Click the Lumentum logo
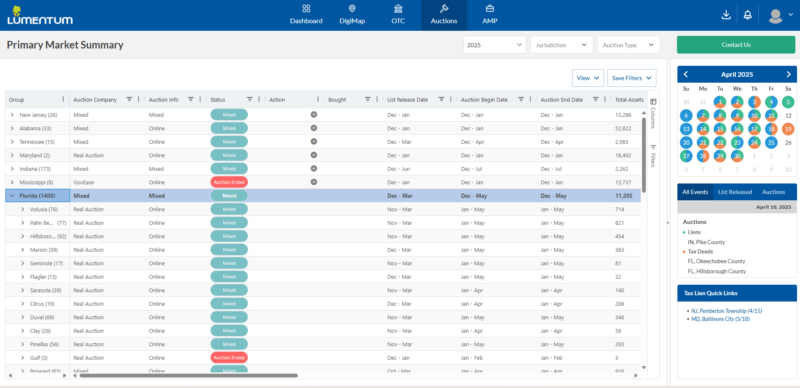Screen dimensions: 800x388 tap(40, 15)
